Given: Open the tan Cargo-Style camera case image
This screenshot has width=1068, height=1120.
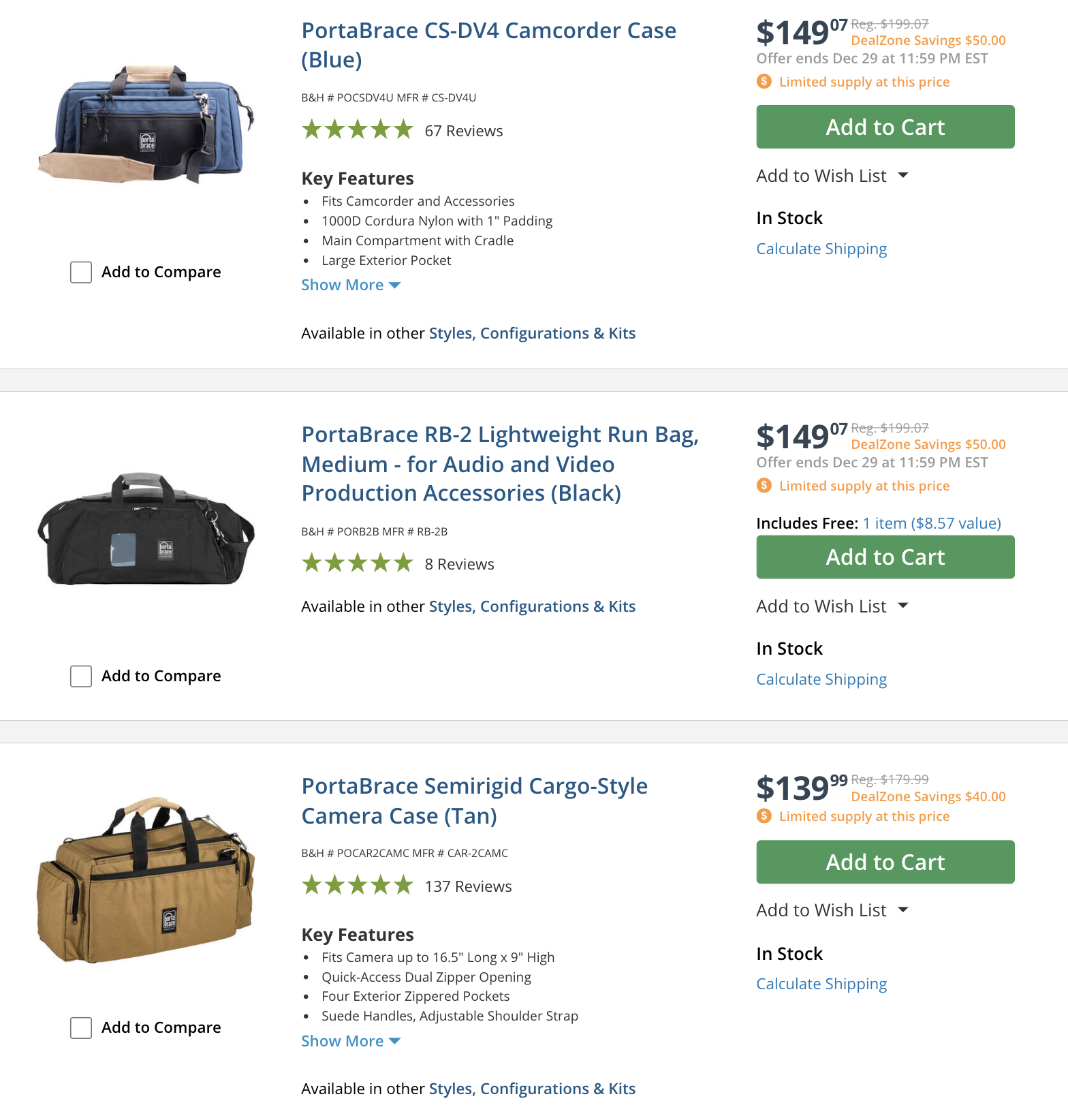Looking at the screenshot, I should click(146, 880).
